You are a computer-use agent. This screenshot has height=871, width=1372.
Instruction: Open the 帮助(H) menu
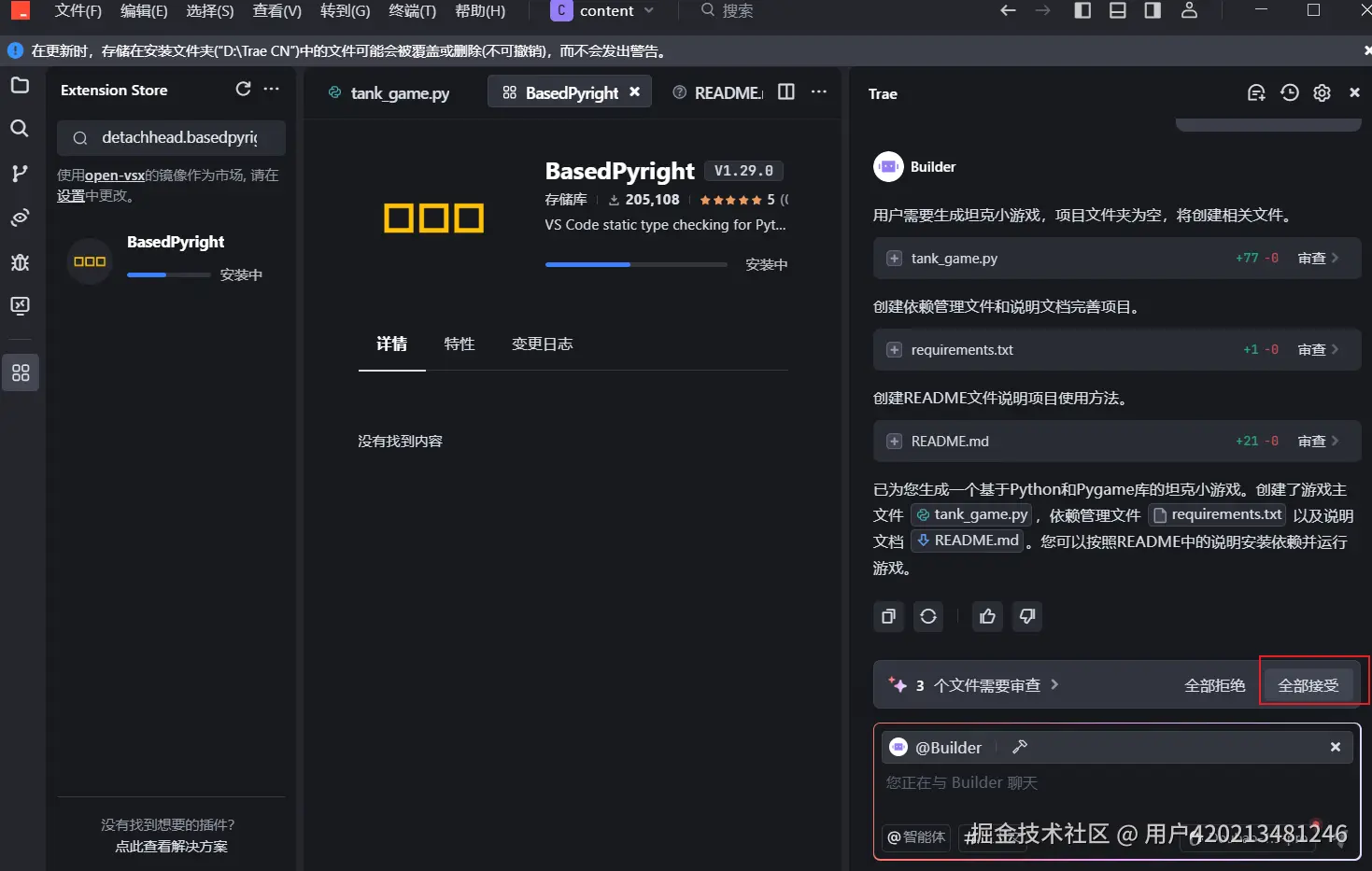tap(480, 10)
